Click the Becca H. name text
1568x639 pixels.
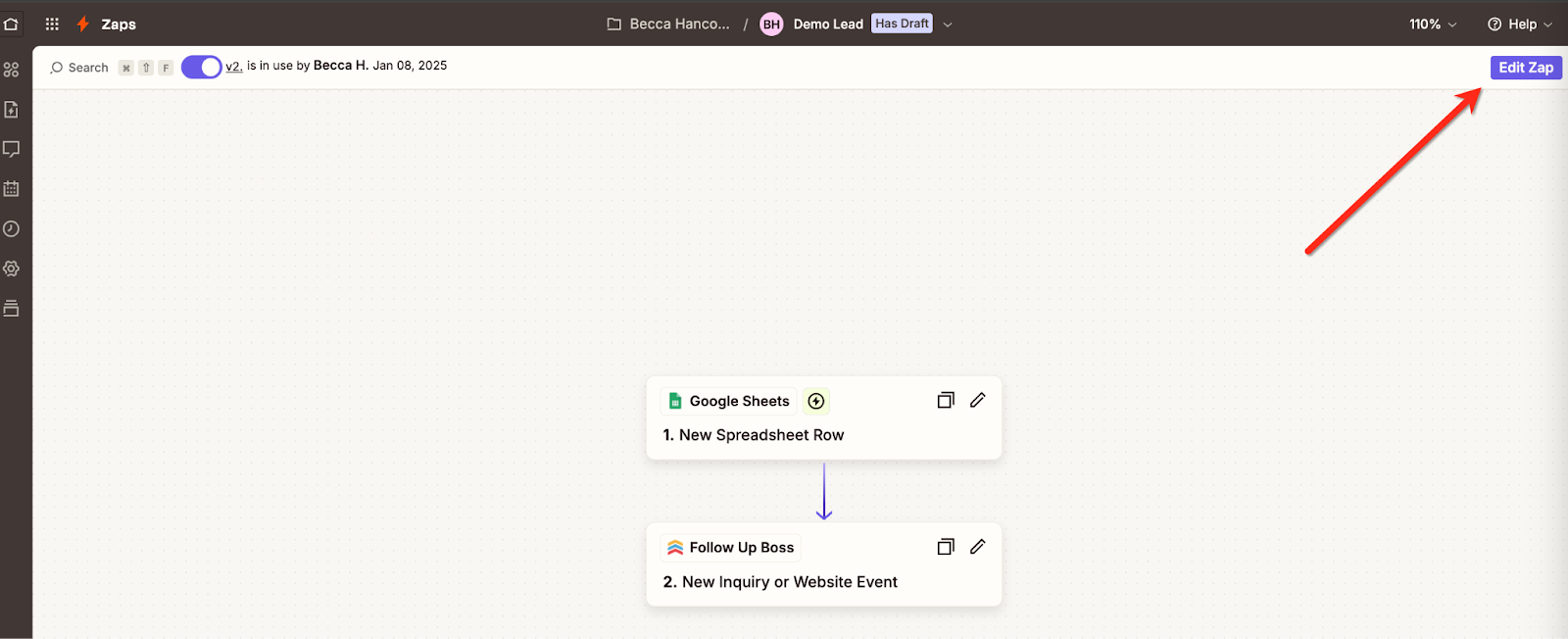click(x=341, y=66)
